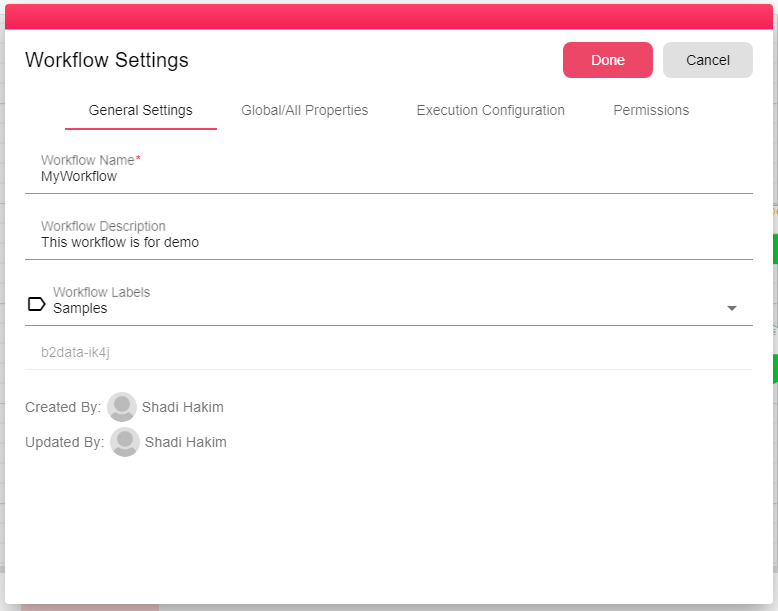Click the b2data-ik4j identifier field
The height and width of the screenshot is (611, 778).
pyautogui.click(x=389, y=352)
